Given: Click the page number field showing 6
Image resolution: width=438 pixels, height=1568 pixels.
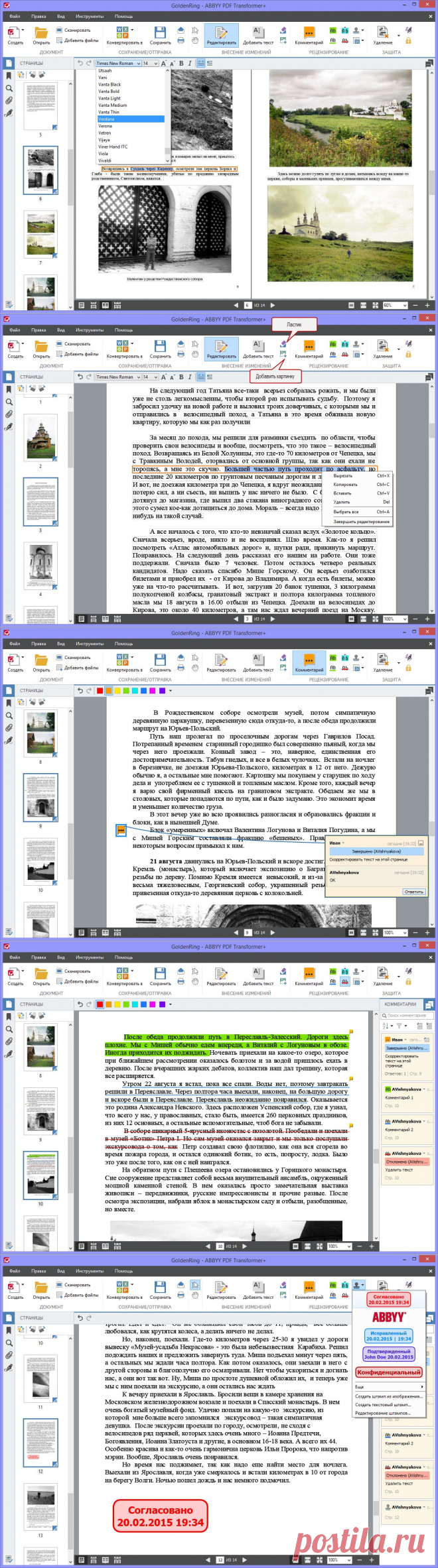Looking at the screenshot, I should tap(248, 305).
